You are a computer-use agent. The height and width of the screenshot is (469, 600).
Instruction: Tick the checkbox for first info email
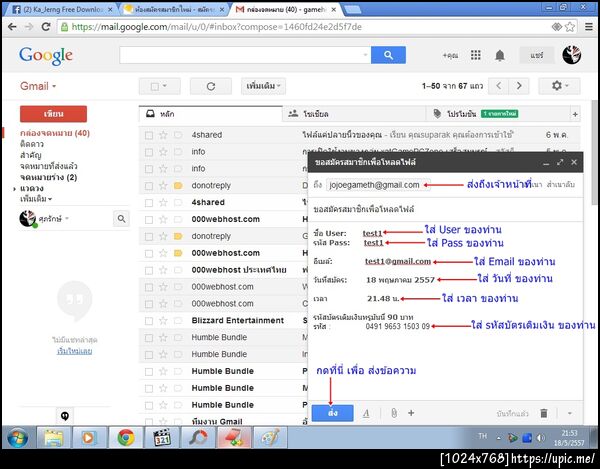(149, 152)
